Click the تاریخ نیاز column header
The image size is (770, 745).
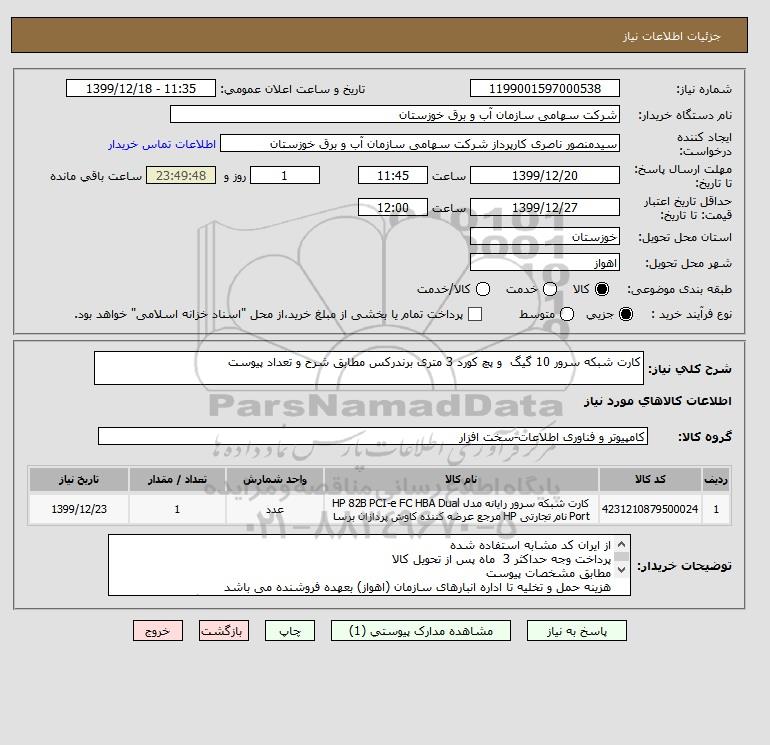coord(79,479)
